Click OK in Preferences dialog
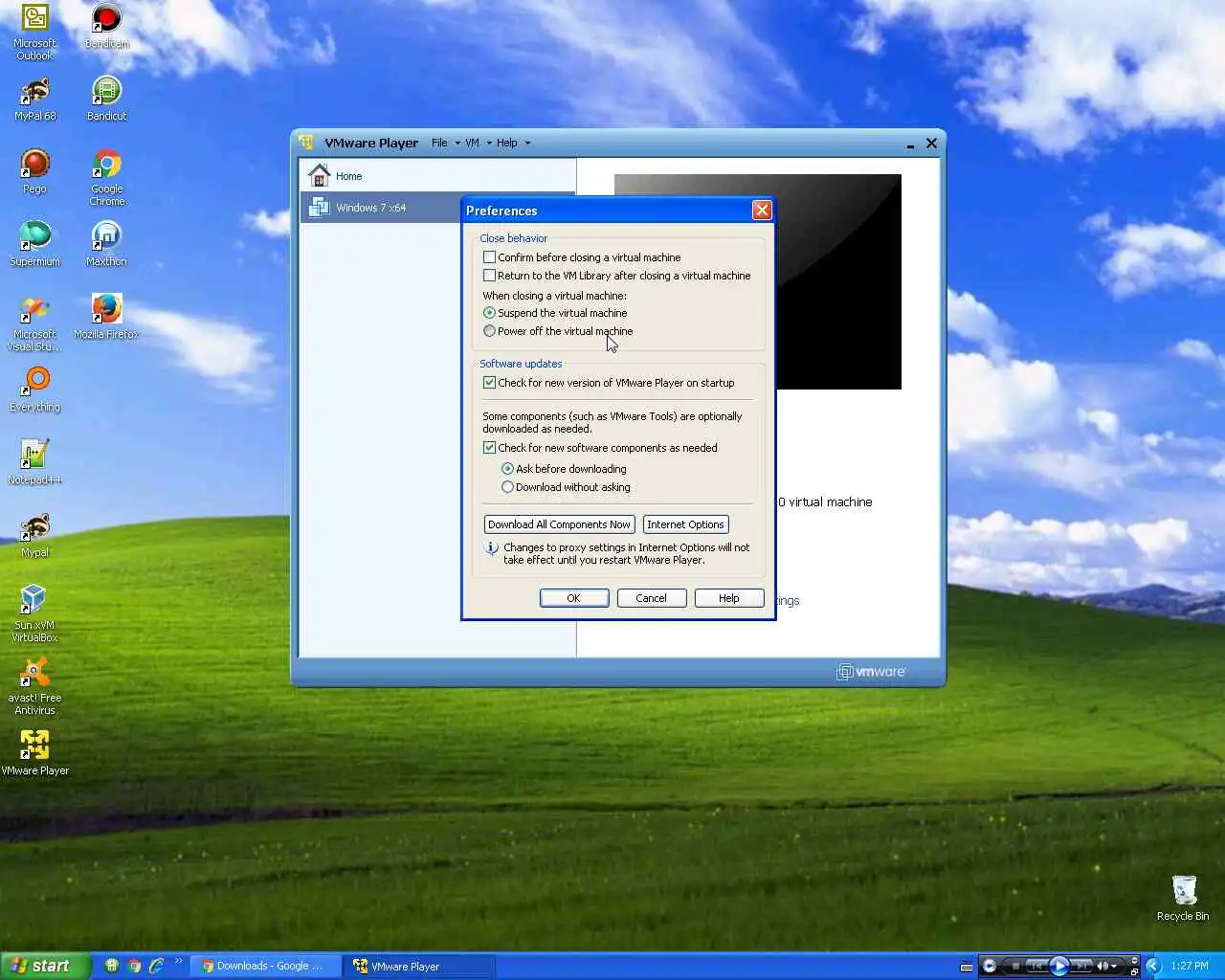 pos(574,598)
